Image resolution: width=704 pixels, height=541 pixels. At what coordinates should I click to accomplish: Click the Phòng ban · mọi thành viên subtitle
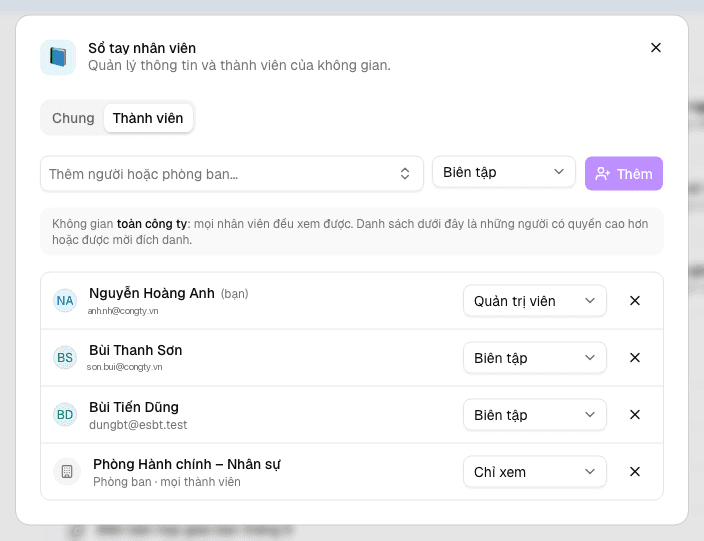[167, 482]
